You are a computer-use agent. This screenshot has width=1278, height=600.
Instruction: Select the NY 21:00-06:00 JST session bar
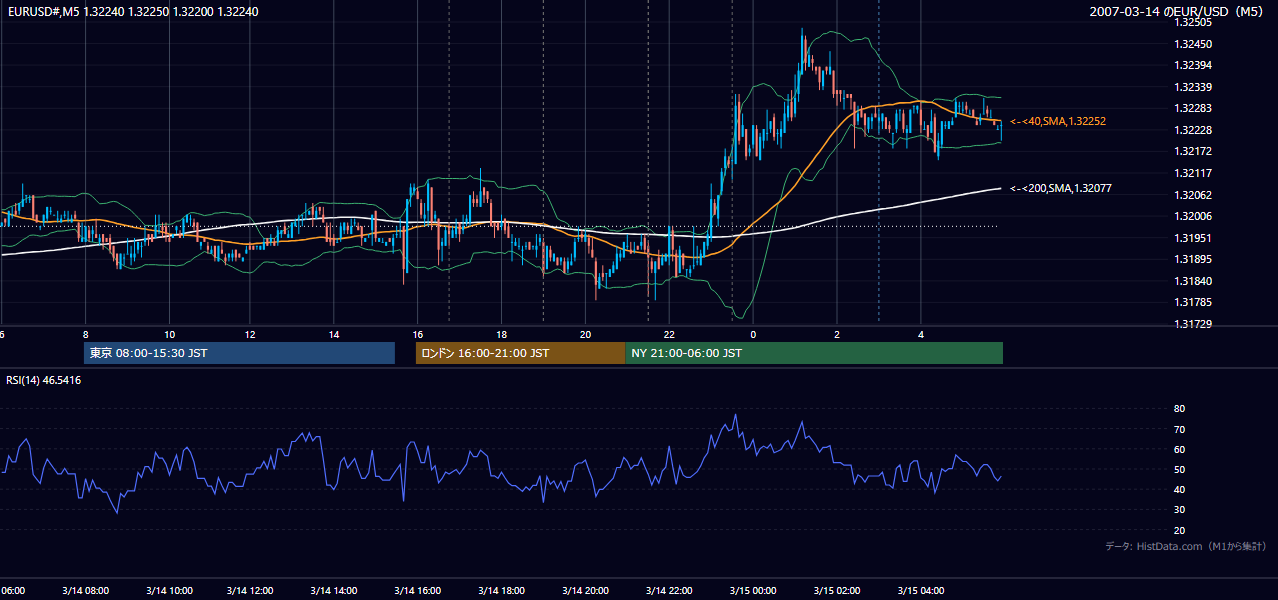click(x=814, y=353)
